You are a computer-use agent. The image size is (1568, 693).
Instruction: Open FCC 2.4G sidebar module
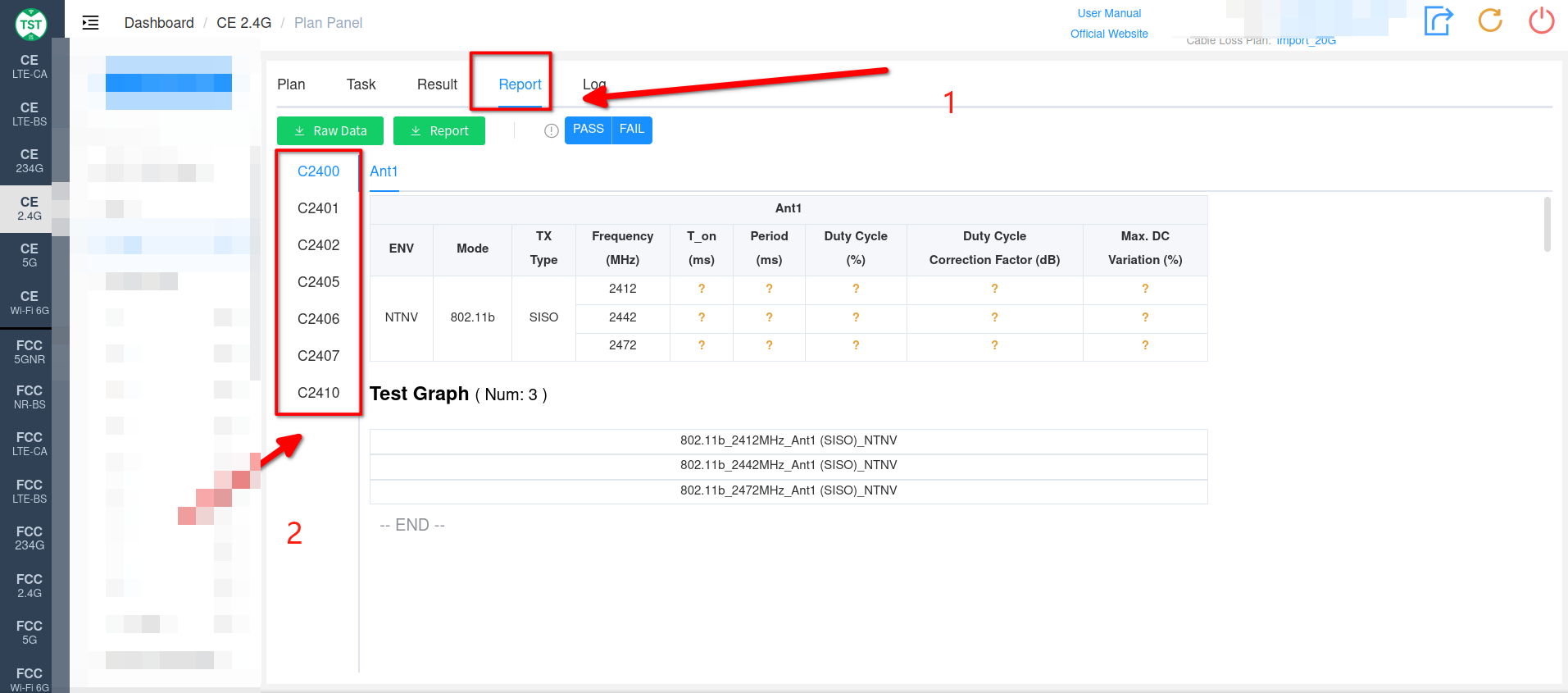30,586
